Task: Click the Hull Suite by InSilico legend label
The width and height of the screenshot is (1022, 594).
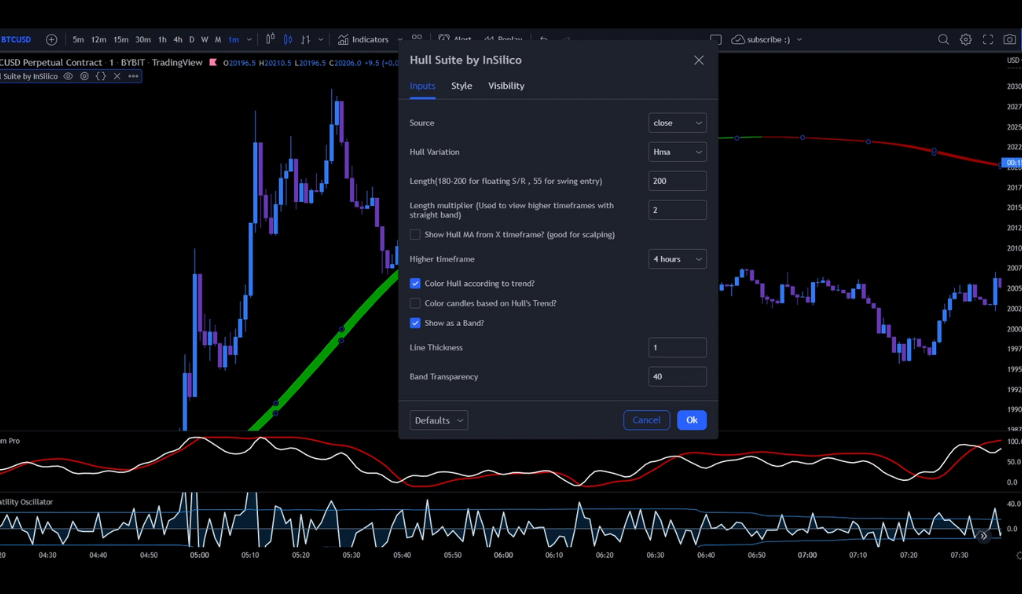Action: tap(29, 76)
